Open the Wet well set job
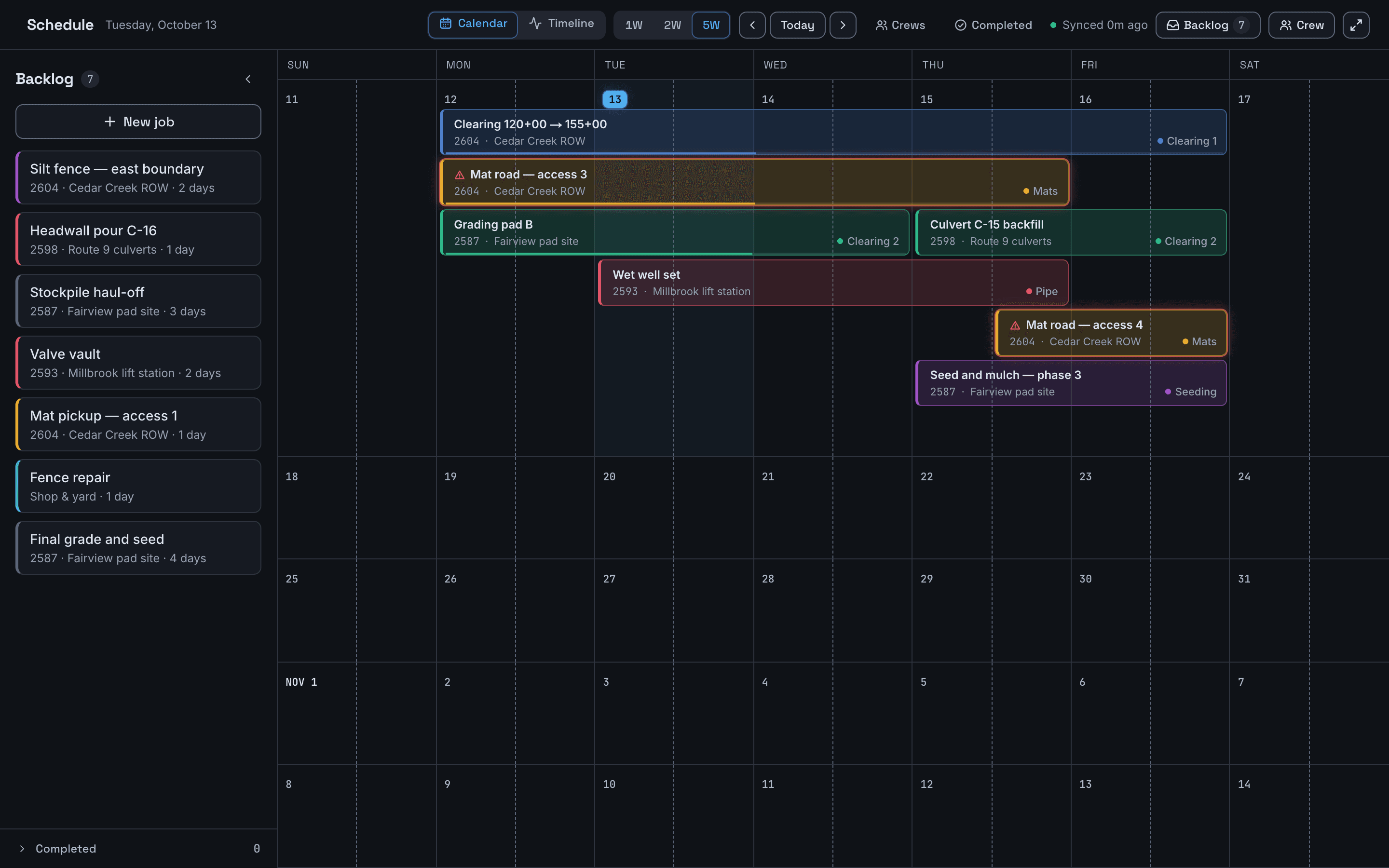 (833, 283)
